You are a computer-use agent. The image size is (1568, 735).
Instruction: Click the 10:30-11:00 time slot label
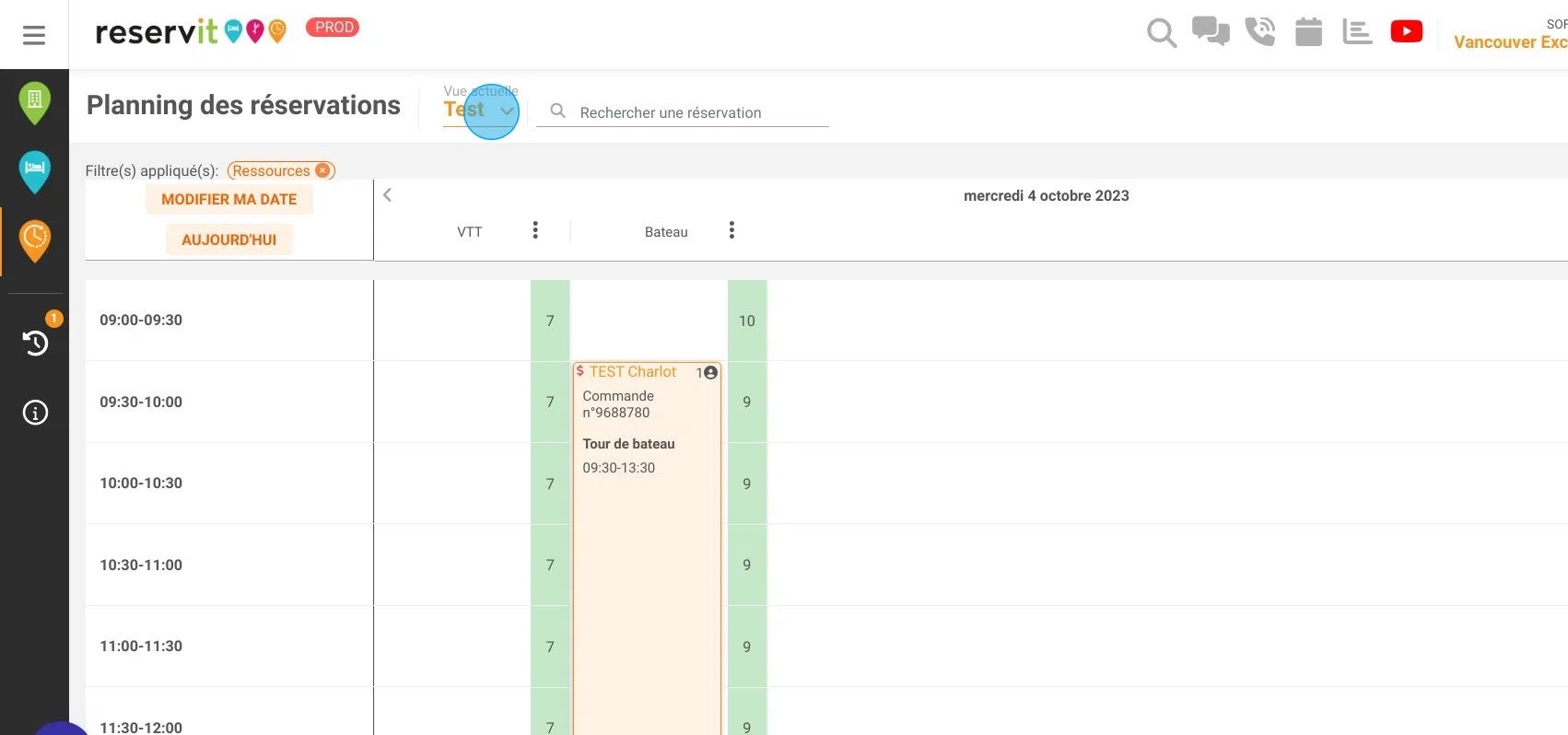click(141, 565)
